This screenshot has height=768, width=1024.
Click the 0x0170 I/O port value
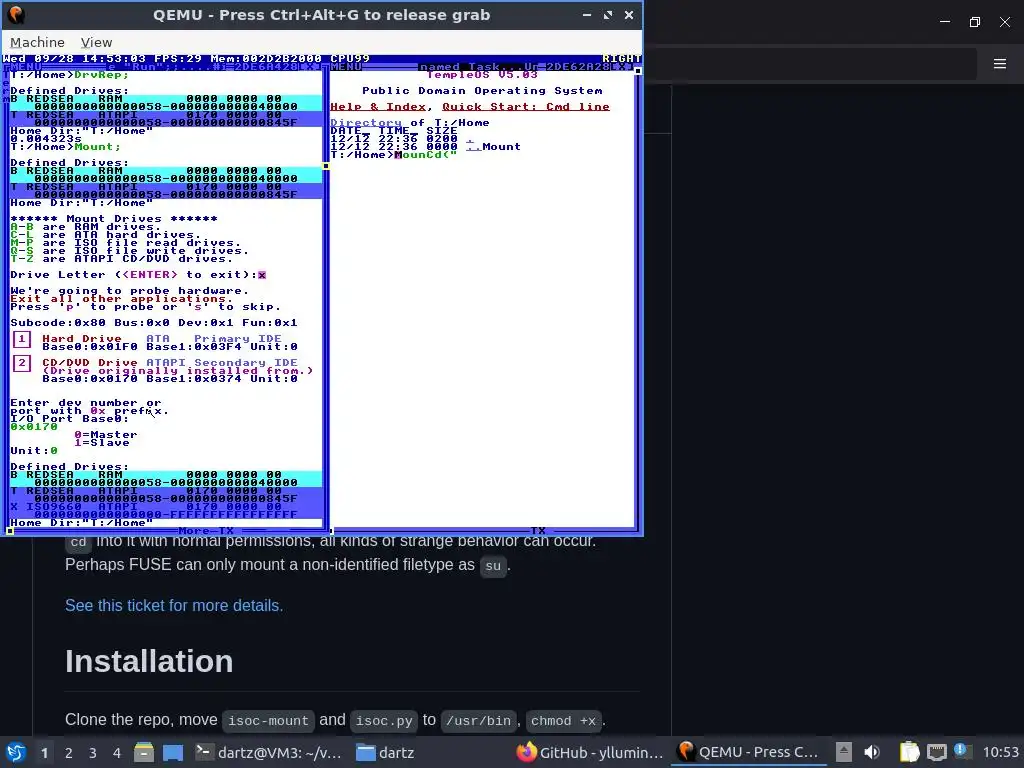click(34, 426)
